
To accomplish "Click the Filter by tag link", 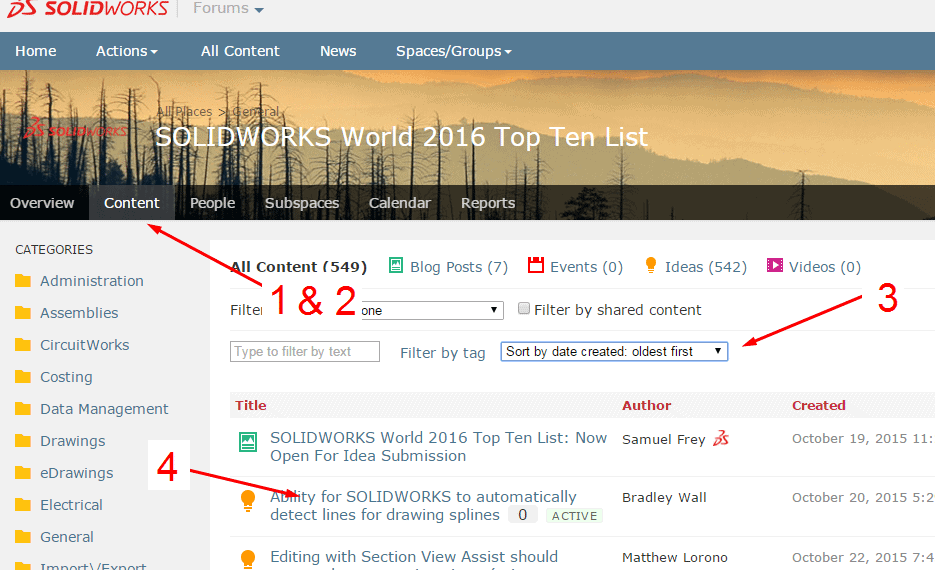I will [x=442, y=352].
